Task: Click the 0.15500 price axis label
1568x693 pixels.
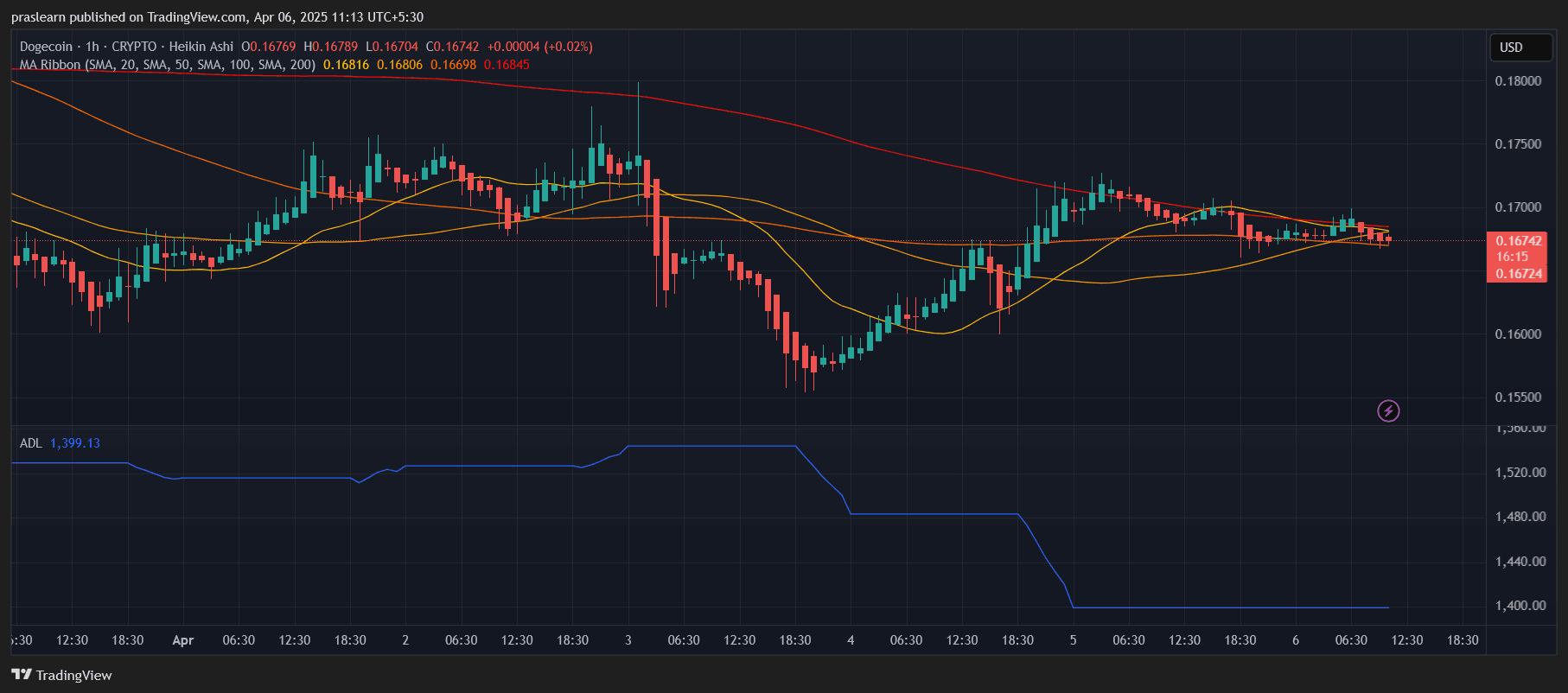Action: (x=1518, y=397)
